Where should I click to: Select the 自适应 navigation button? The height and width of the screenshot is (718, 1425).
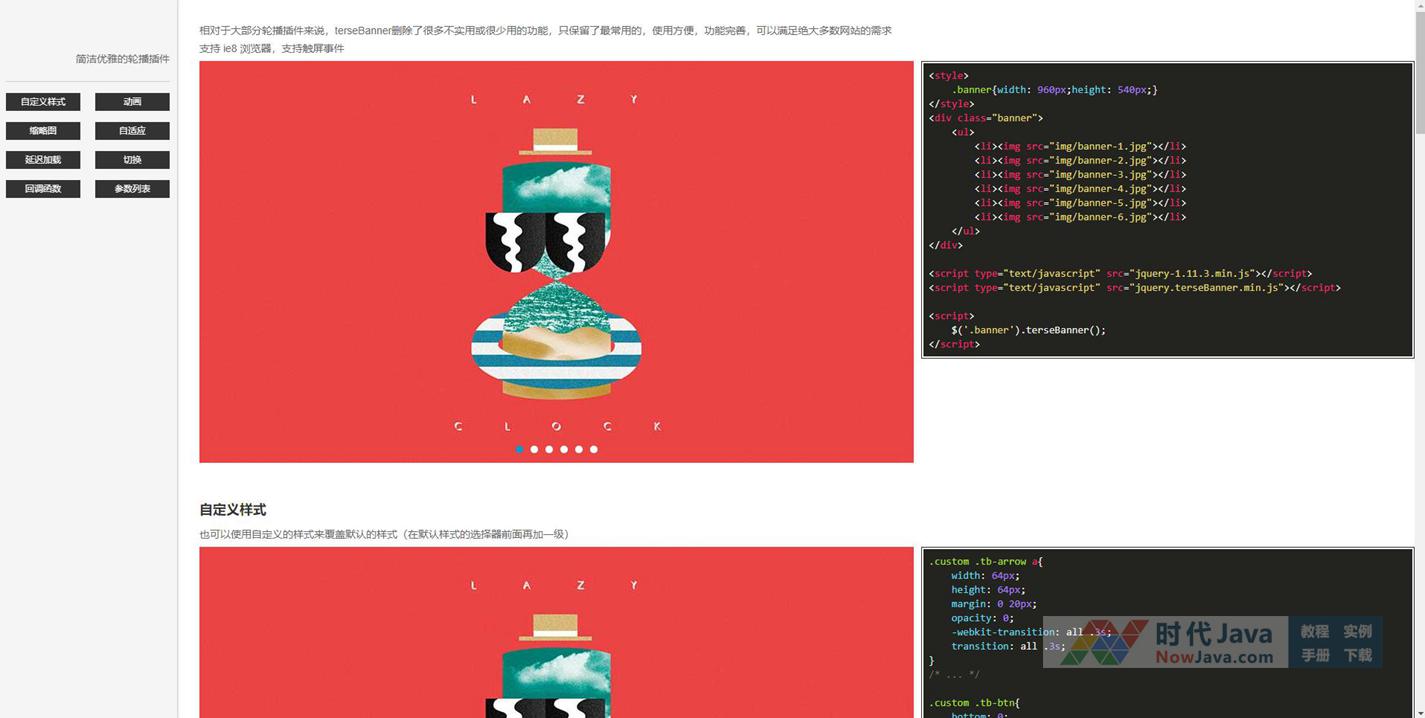(132, 131)
